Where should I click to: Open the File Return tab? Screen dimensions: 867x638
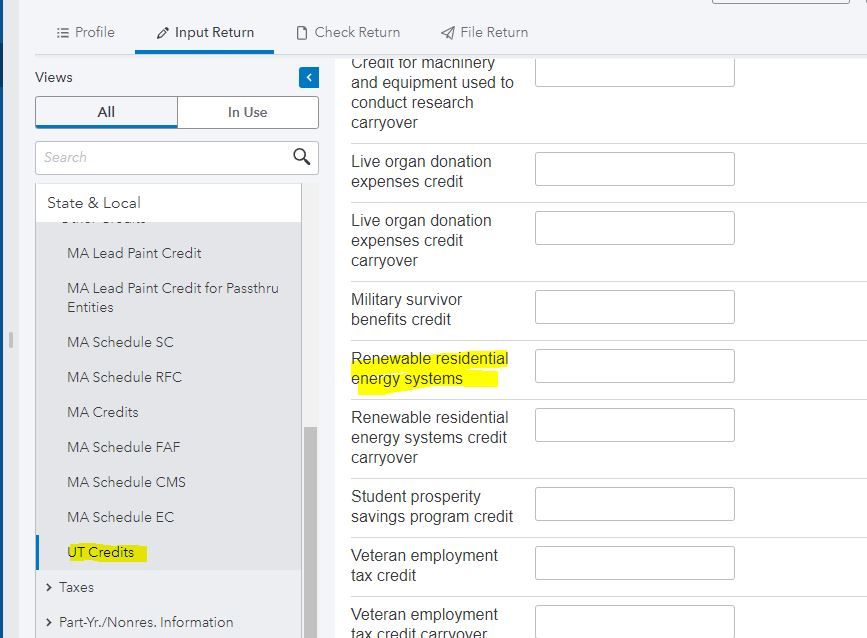point(484,32)
